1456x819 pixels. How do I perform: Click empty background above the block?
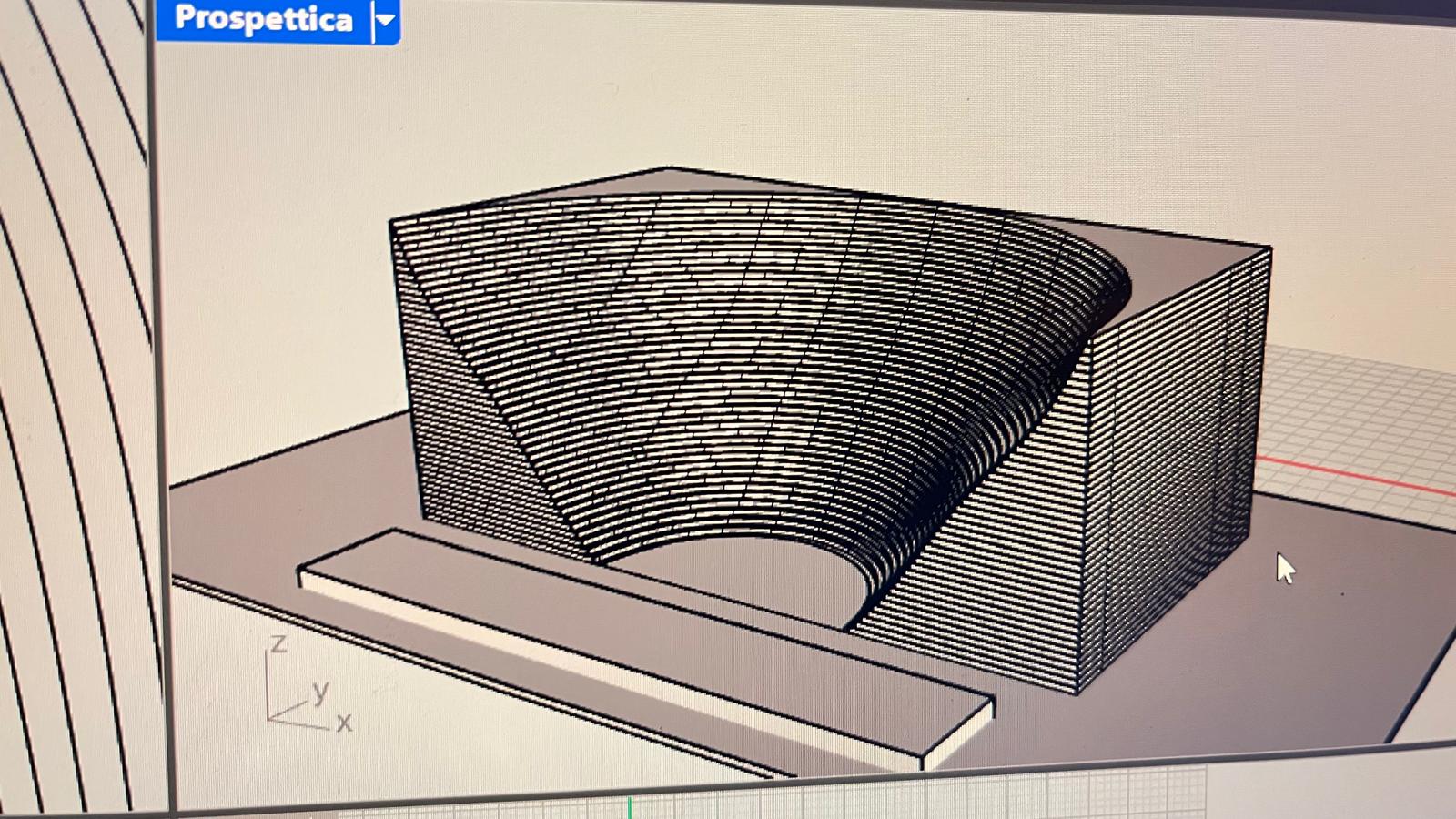point(728,91)
